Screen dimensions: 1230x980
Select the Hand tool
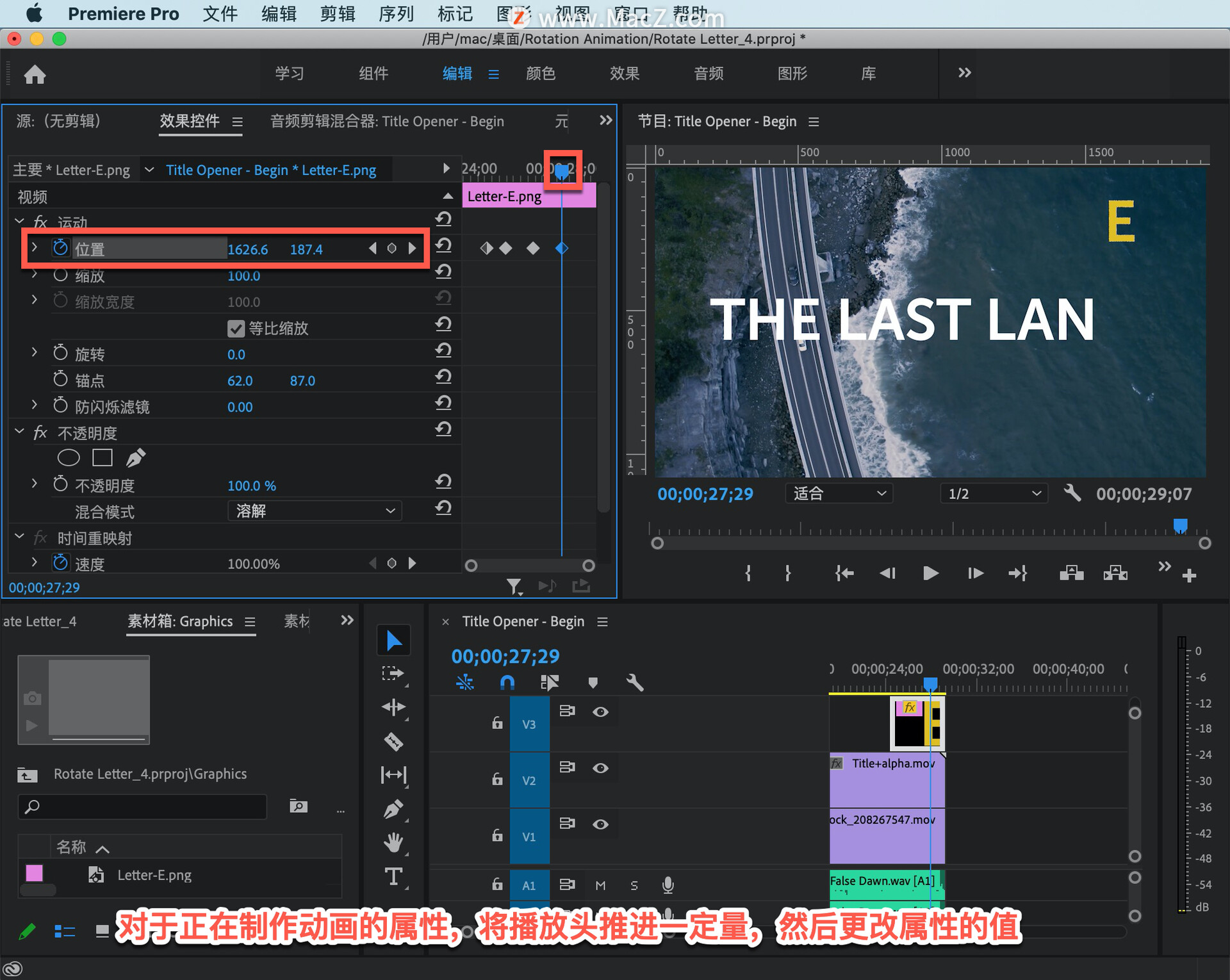393,843
